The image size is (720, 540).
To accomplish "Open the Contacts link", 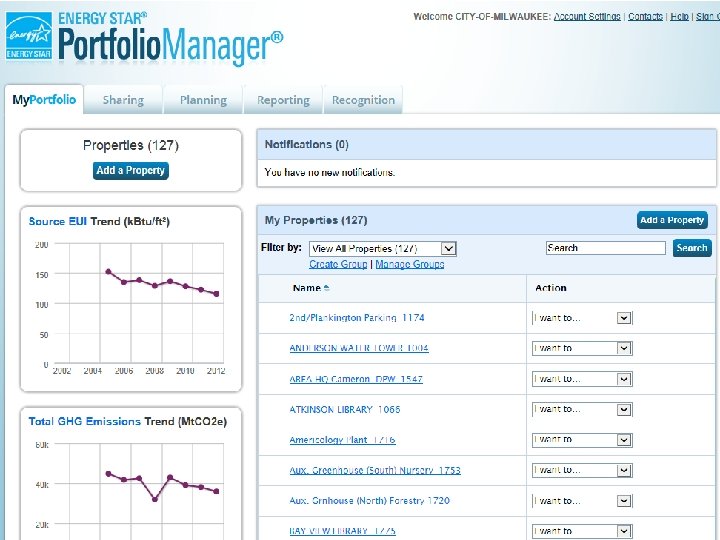I will pos(645,17).
